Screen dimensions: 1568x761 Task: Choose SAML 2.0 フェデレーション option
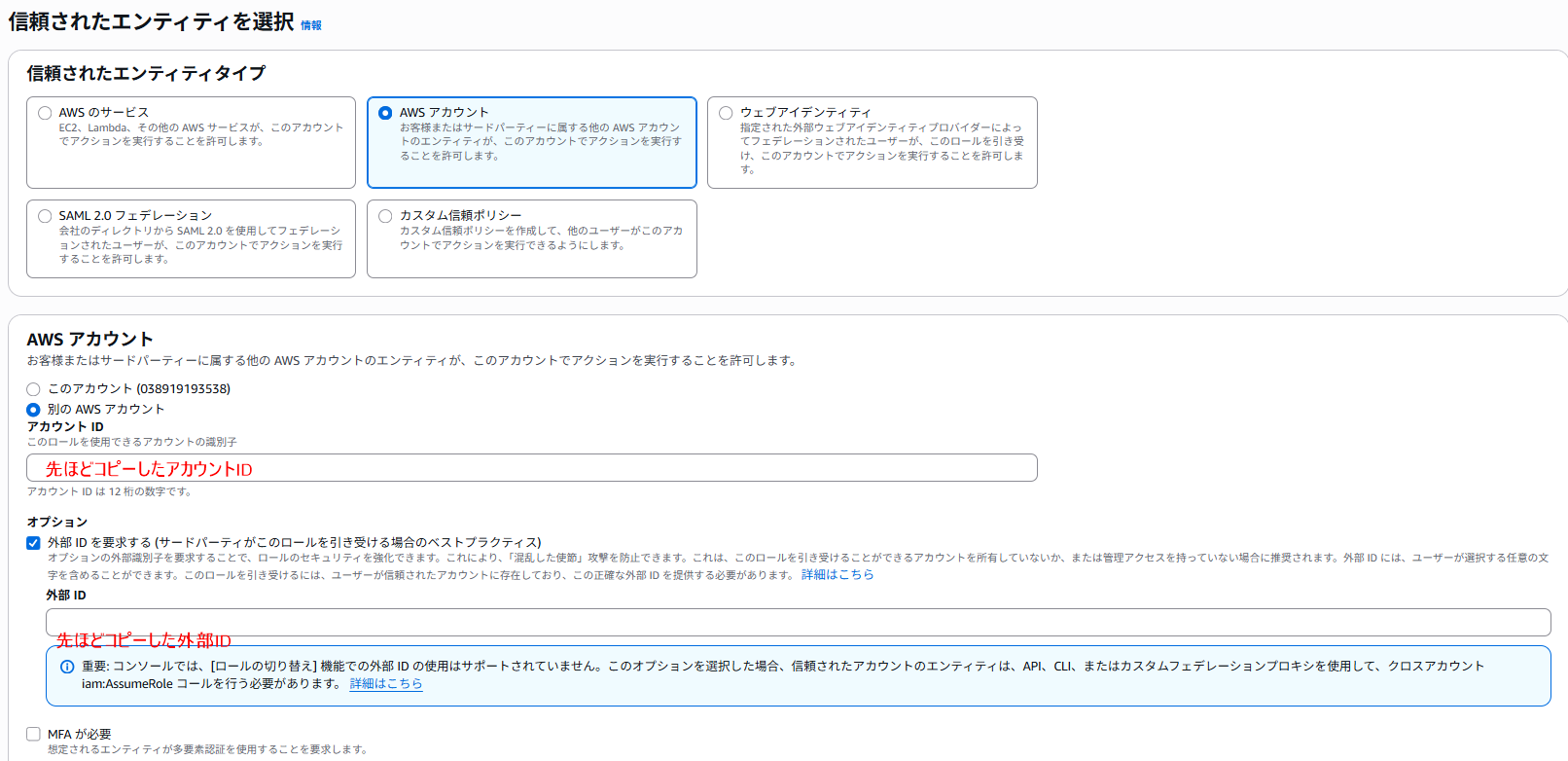click(45, 216)
